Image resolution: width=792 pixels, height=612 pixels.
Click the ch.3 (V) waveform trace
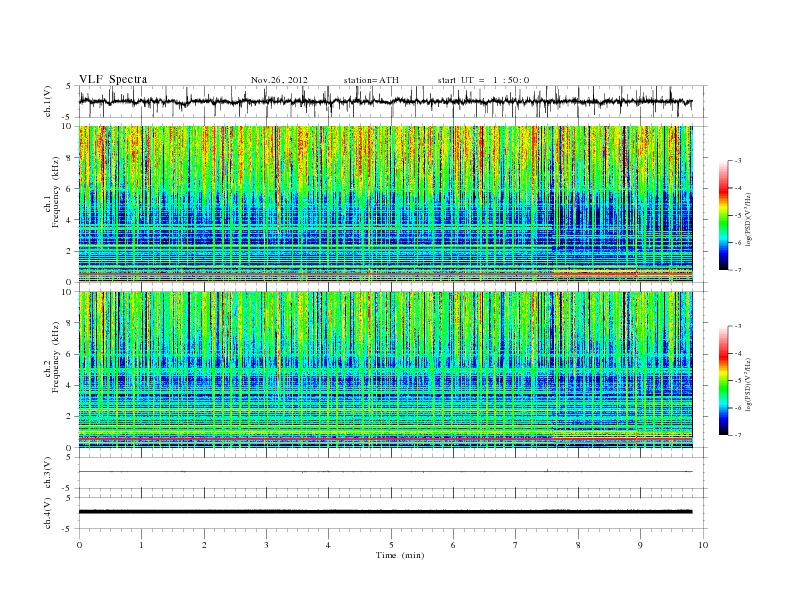(385, 472)
